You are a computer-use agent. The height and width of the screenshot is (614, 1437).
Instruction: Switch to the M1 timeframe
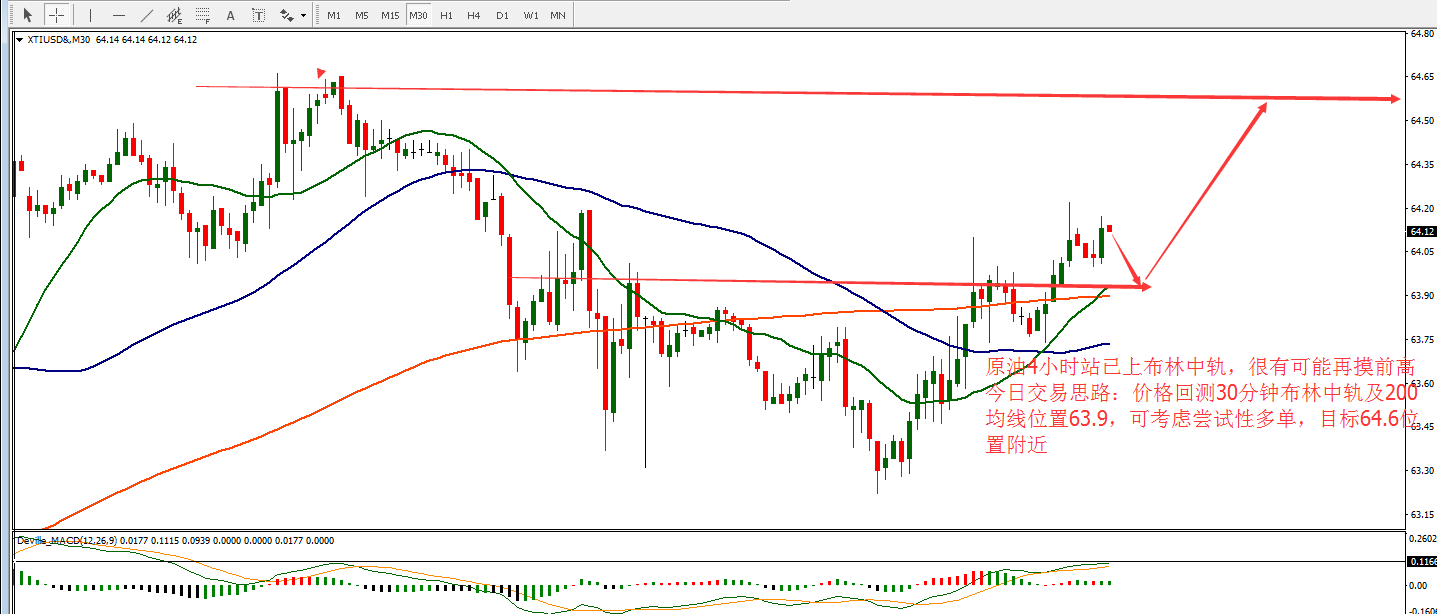click(333, 15)
